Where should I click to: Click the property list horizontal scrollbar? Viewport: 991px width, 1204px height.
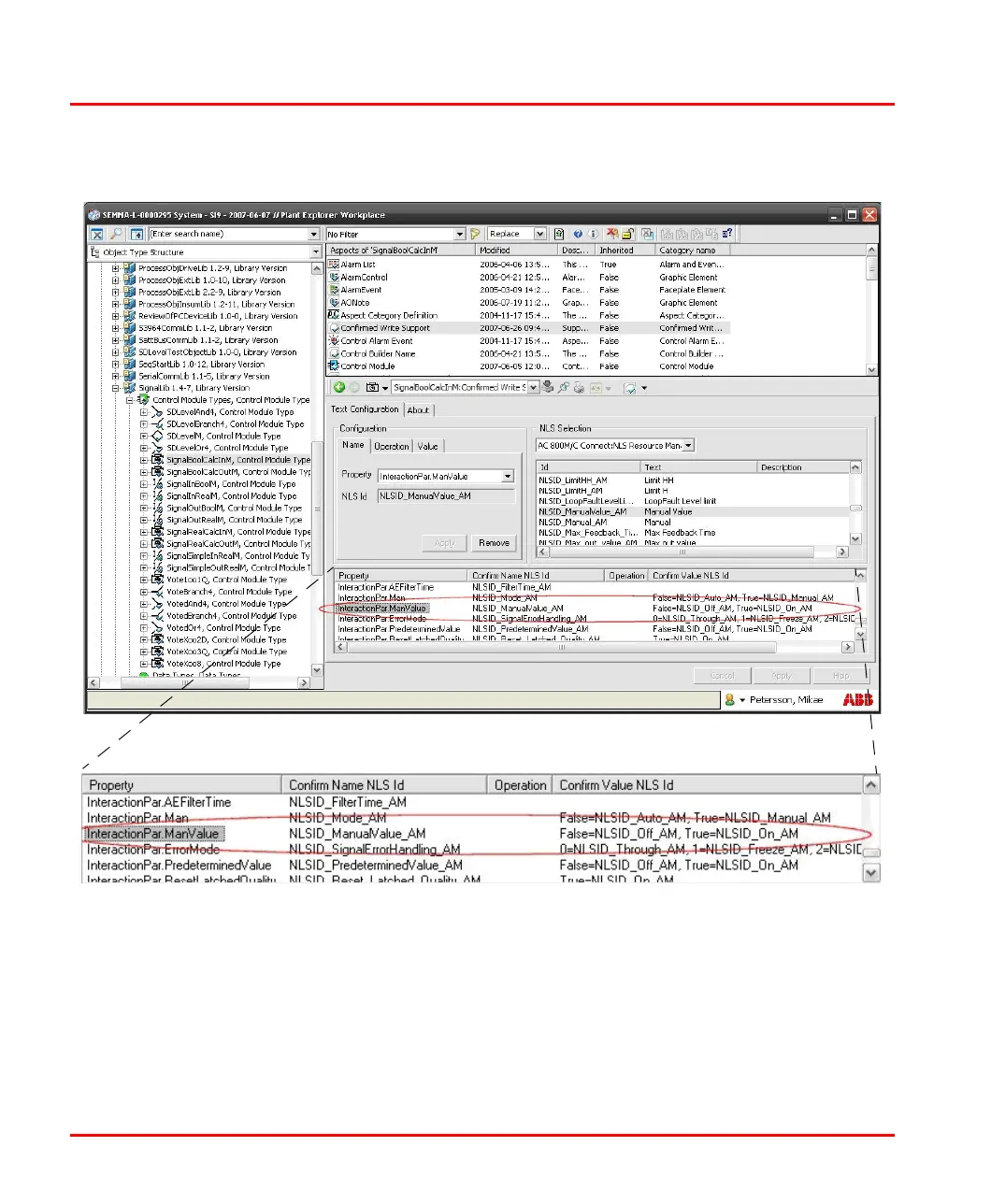[x=594, y=647]
